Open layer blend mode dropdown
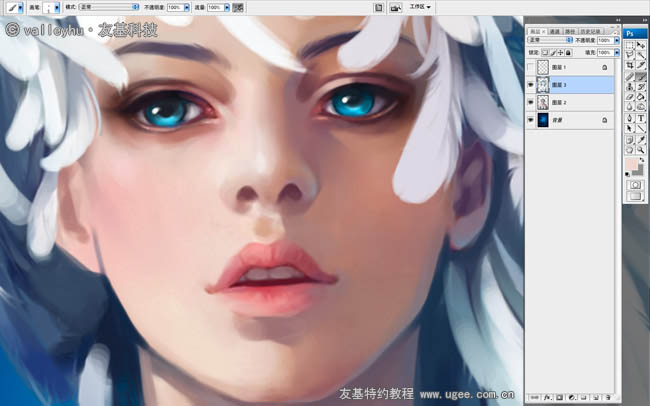The width and height of the screenshot is (650, 406). coord(549,40)
